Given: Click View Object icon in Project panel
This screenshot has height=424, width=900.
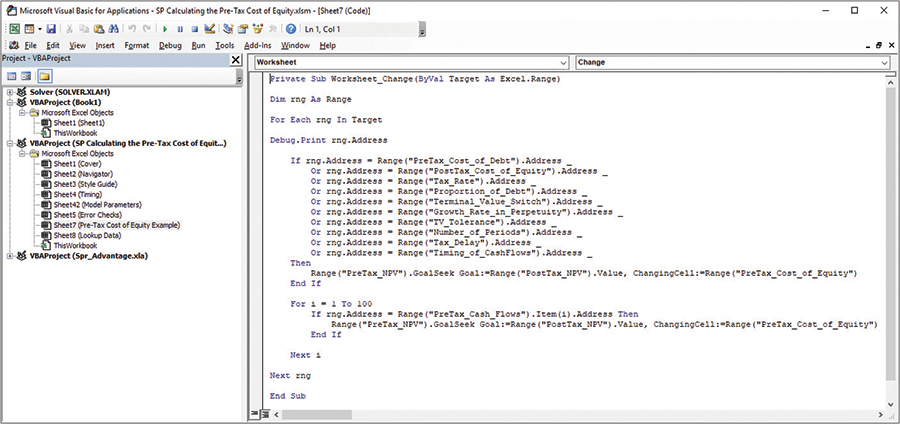Looking at the screenshot, I should click(28, 77).
